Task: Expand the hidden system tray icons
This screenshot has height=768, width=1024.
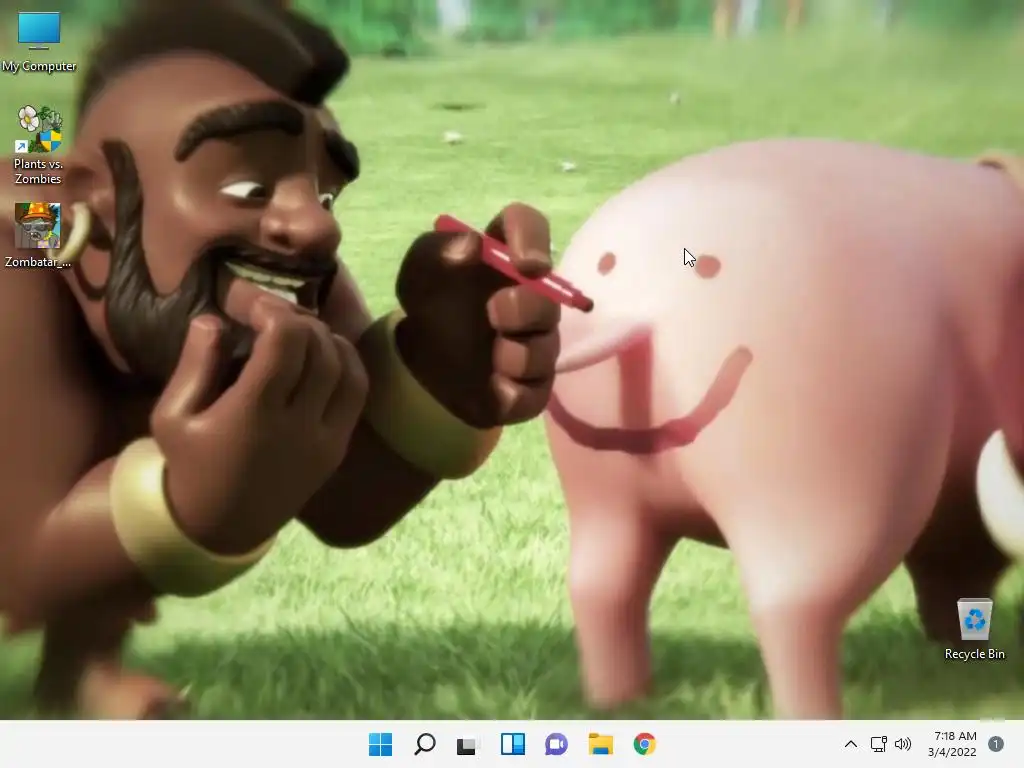Action: (850, 744)
